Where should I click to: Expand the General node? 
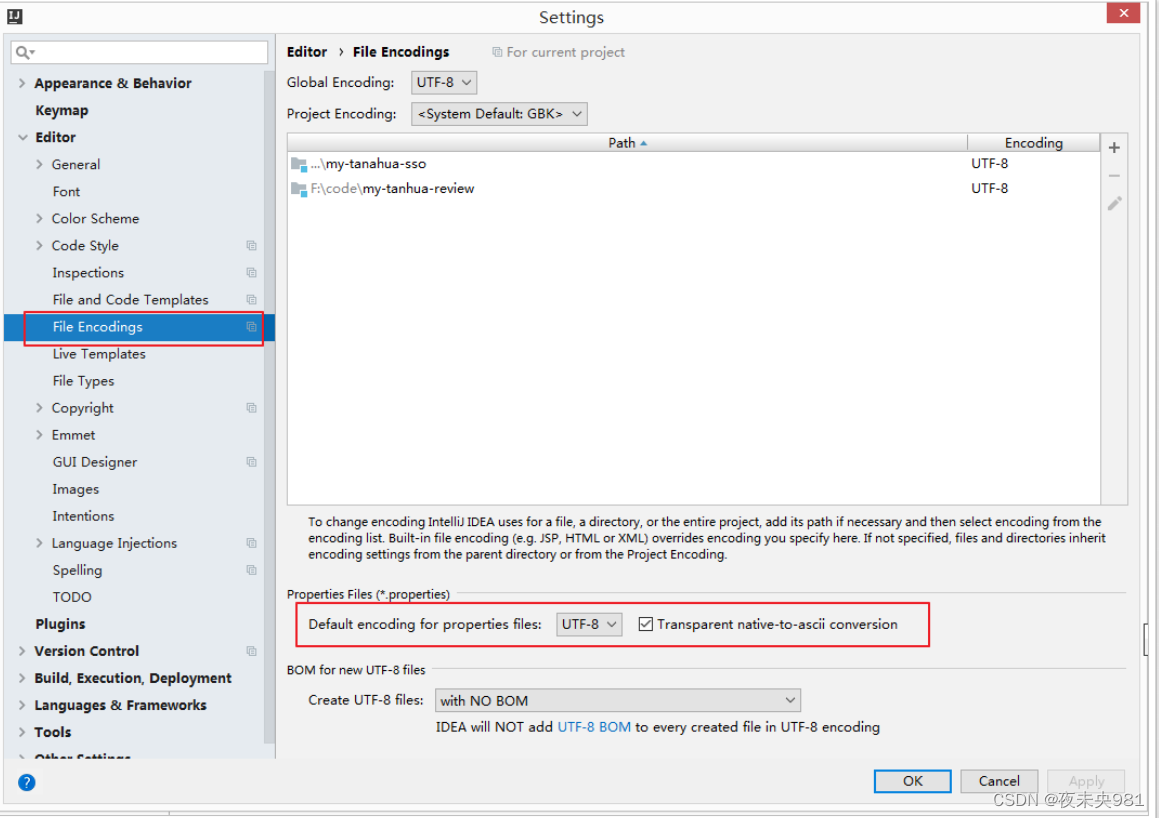[39, 165]
